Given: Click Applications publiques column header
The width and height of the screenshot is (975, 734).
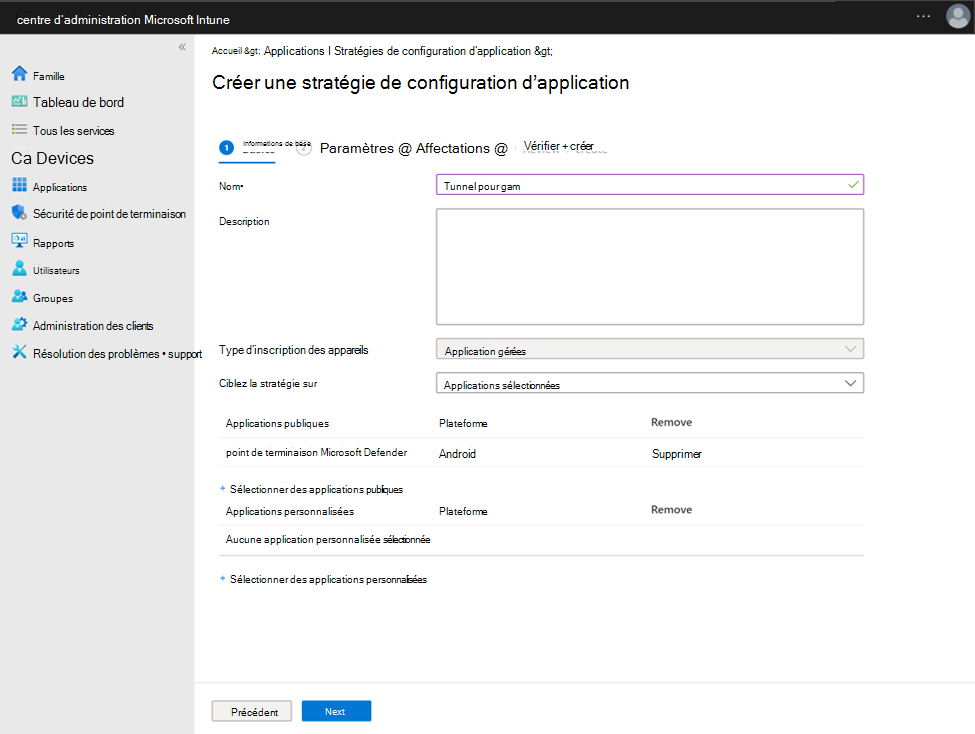Looking at the screenshot, I should point(277,423).
